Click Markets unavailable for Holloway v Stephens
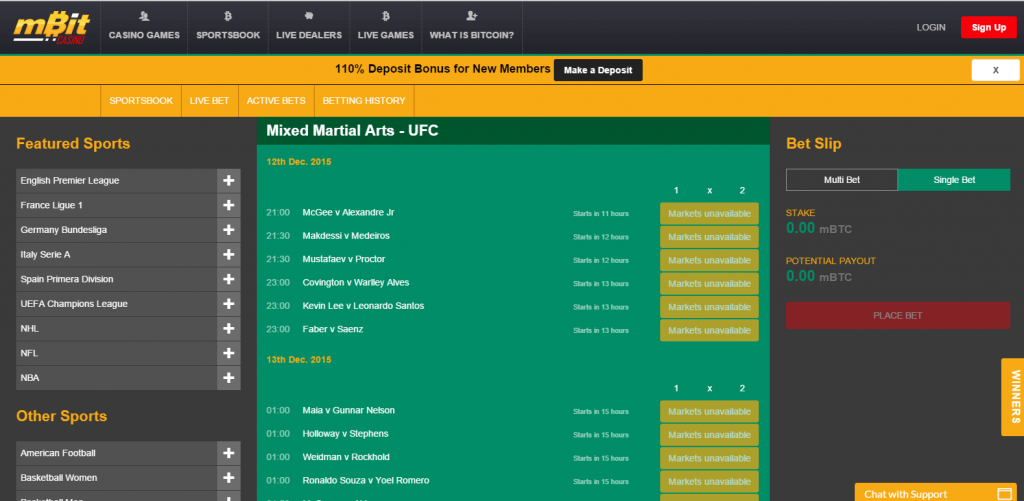Image resolution: width=1024 pixels, height=501 pixels. pyautogui.click(x=709, y=435)
